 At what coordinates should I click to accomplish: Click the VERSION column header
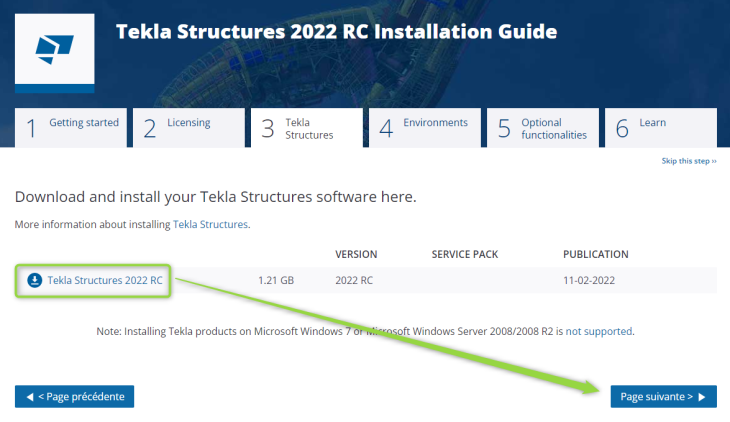click(x=356, y=254)
